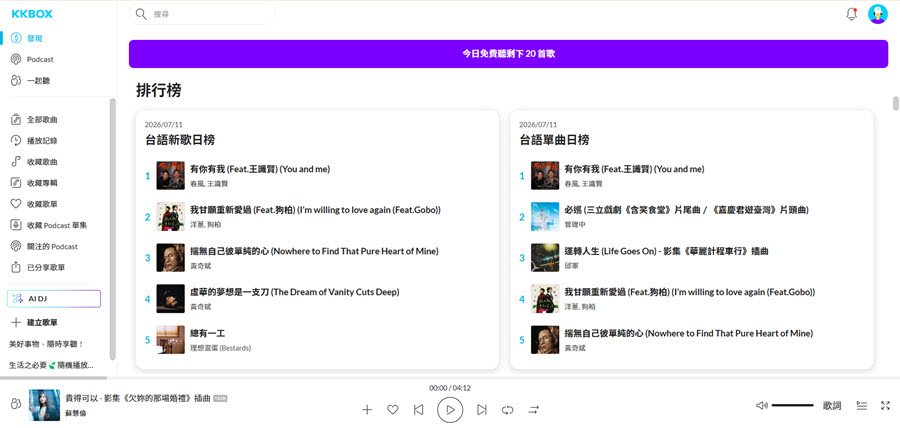This screenshot has height=428, width=900.
Task: Open the notifications bell
Action: [x=852, y=14]
